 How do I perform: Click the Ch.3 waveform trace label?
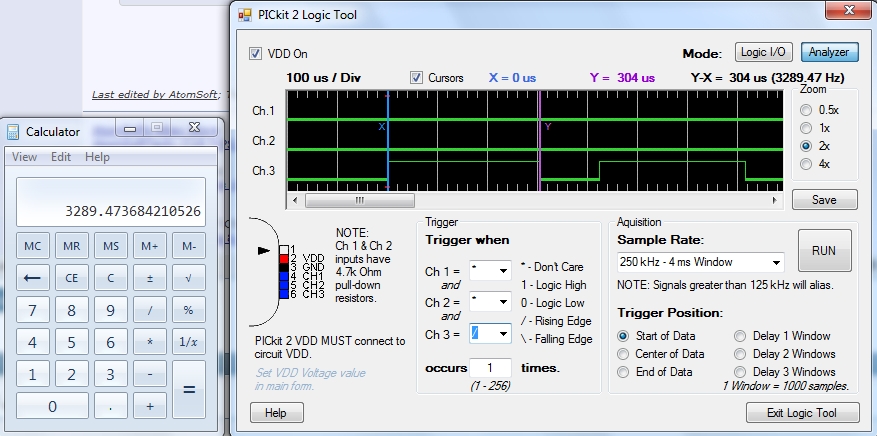(x=263, y=171)
